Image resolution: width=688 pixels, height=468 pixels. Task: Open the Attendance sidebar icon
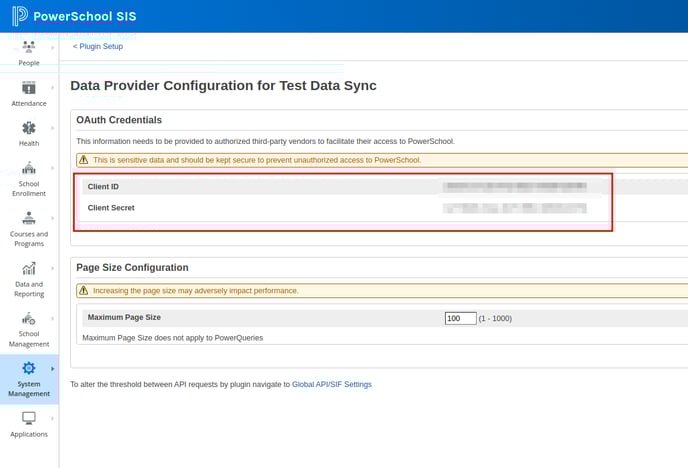coord(29,88)
